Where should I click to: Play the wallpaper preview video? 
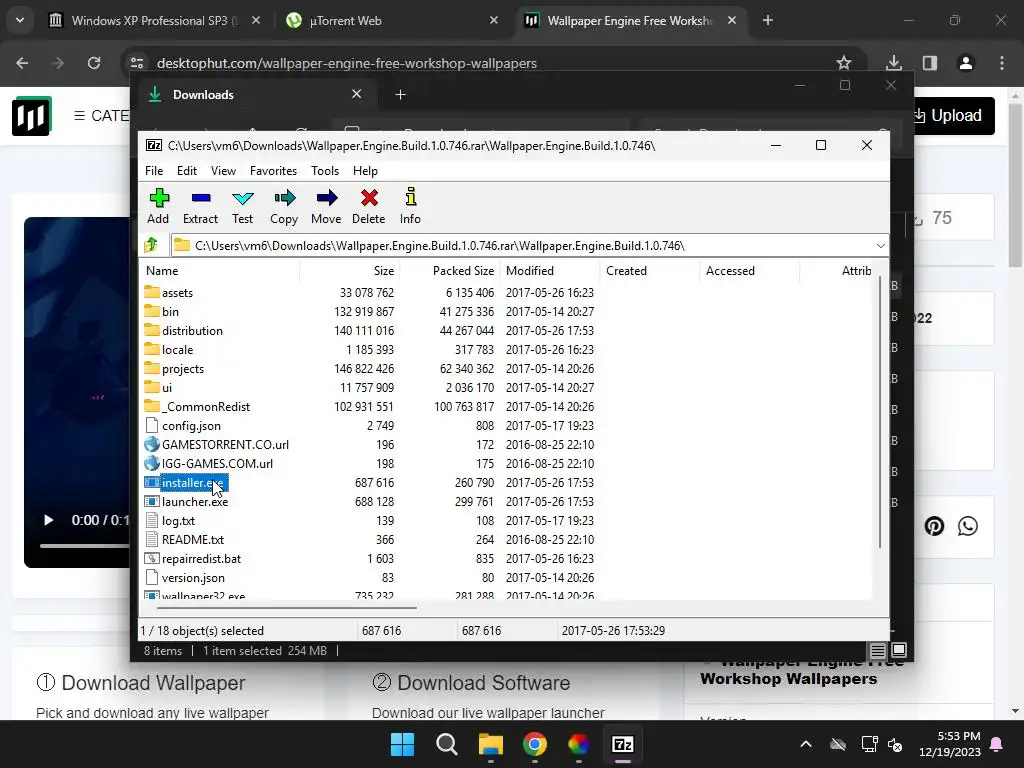point(48,520)
